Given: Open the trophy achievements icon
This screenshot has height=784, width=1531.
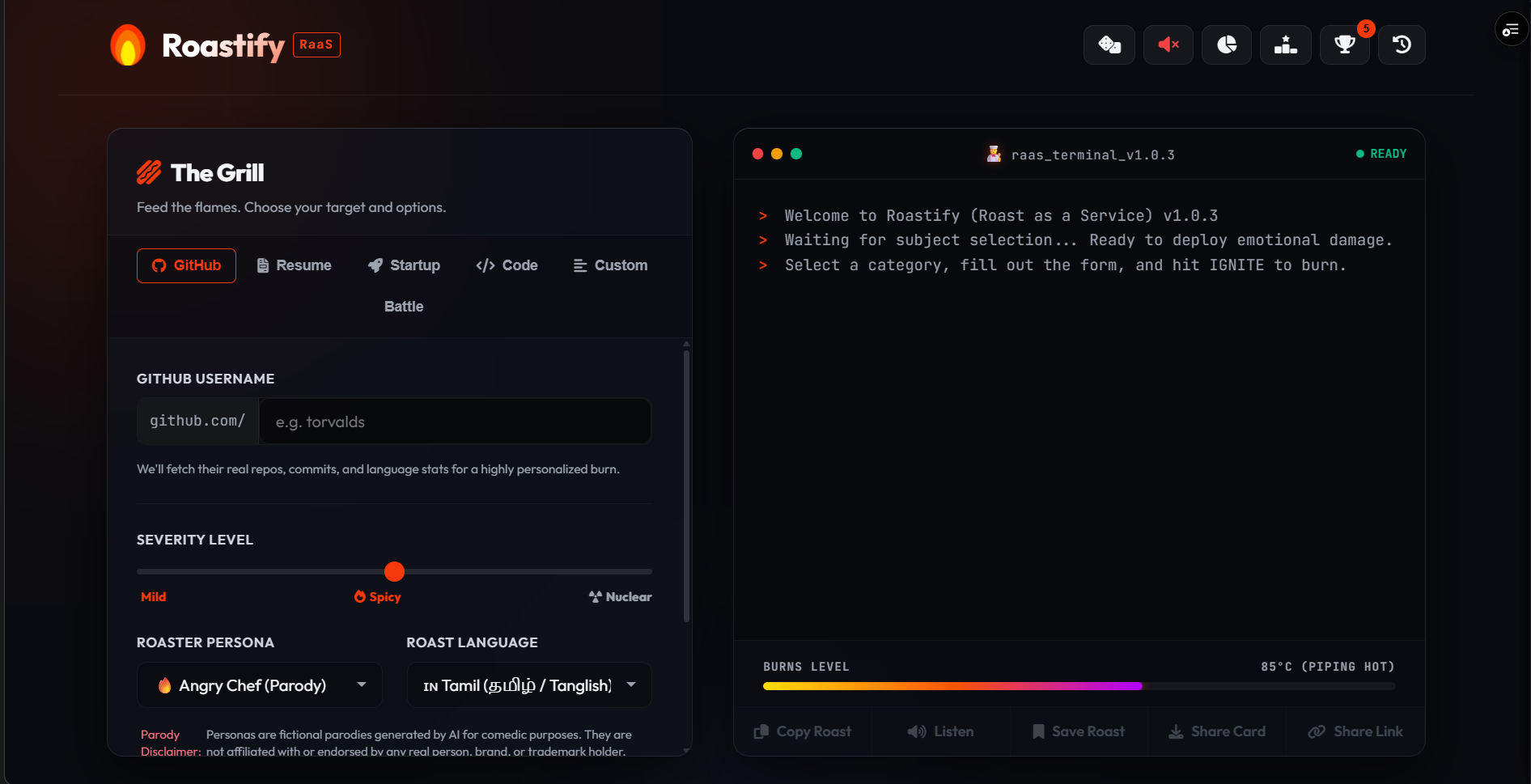Looking at the screenshot, I should (1345, 44).
